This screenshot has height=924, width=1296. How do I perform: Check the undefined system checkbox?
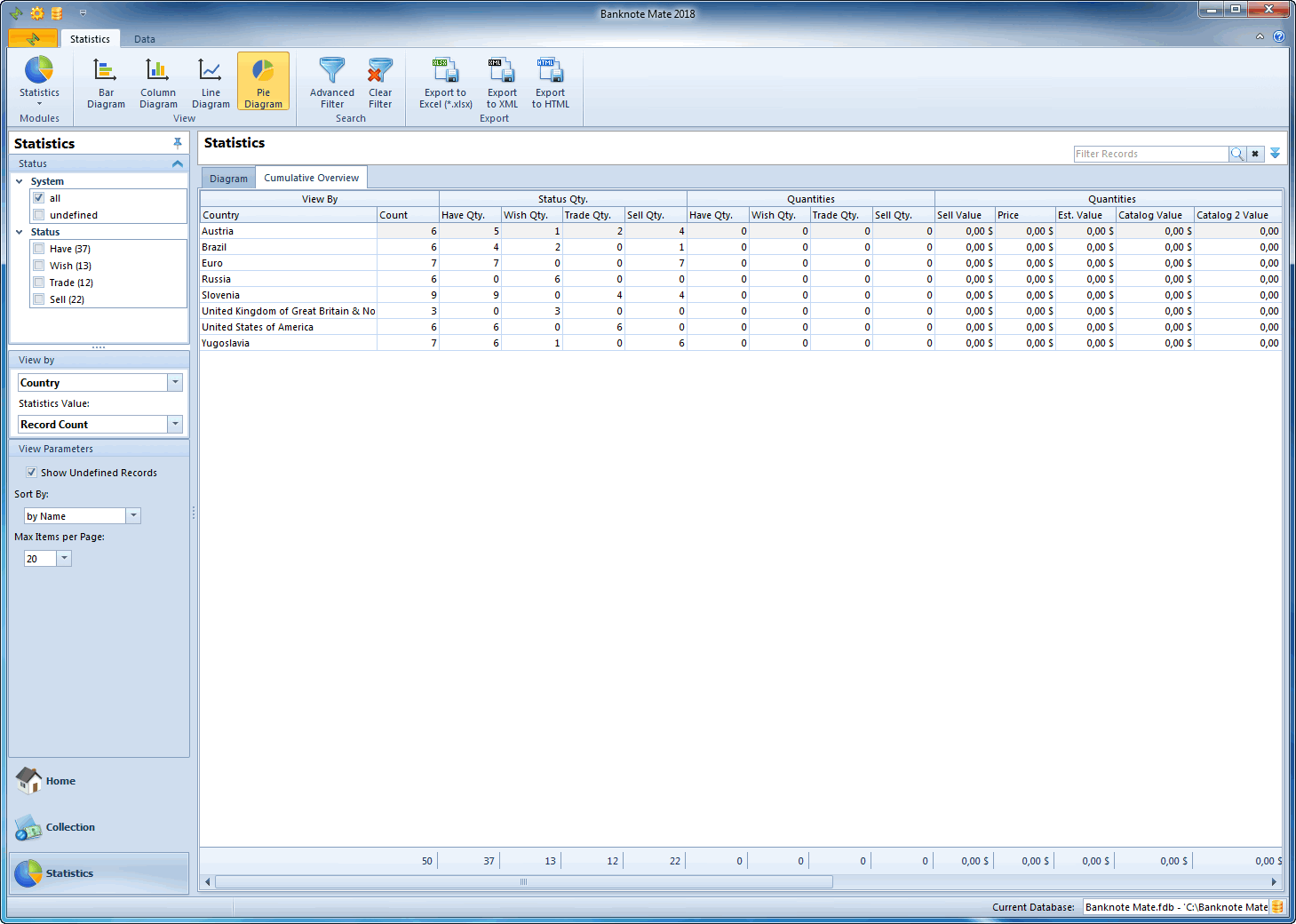(x=39, y=215)
